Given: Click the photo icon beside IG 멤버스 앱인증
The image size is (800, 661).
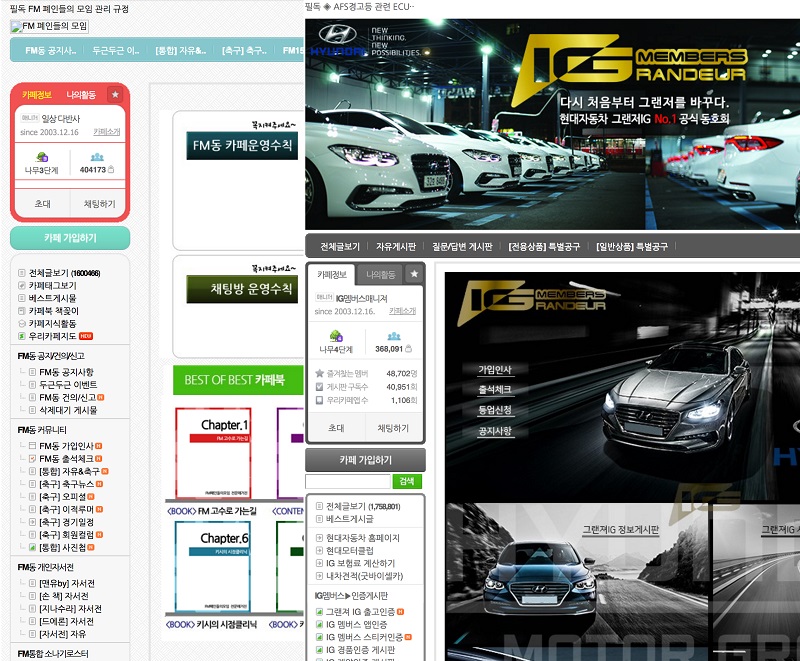Looking at the screenshot, I should [319, 624].
